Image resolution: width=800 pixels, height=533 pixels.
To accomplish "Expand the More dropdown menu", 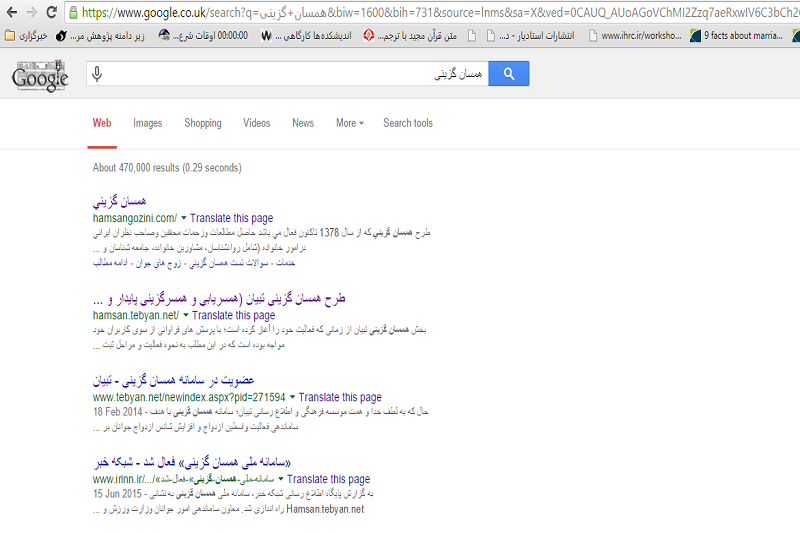I will click(349, 123).
